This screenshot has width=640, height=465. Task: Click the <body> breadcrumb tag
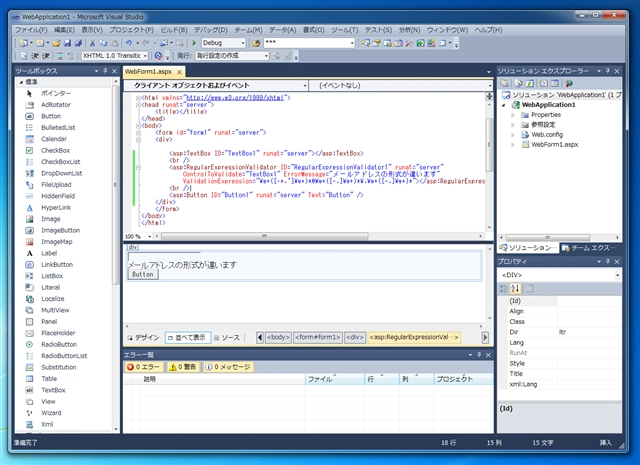[278, 337]
